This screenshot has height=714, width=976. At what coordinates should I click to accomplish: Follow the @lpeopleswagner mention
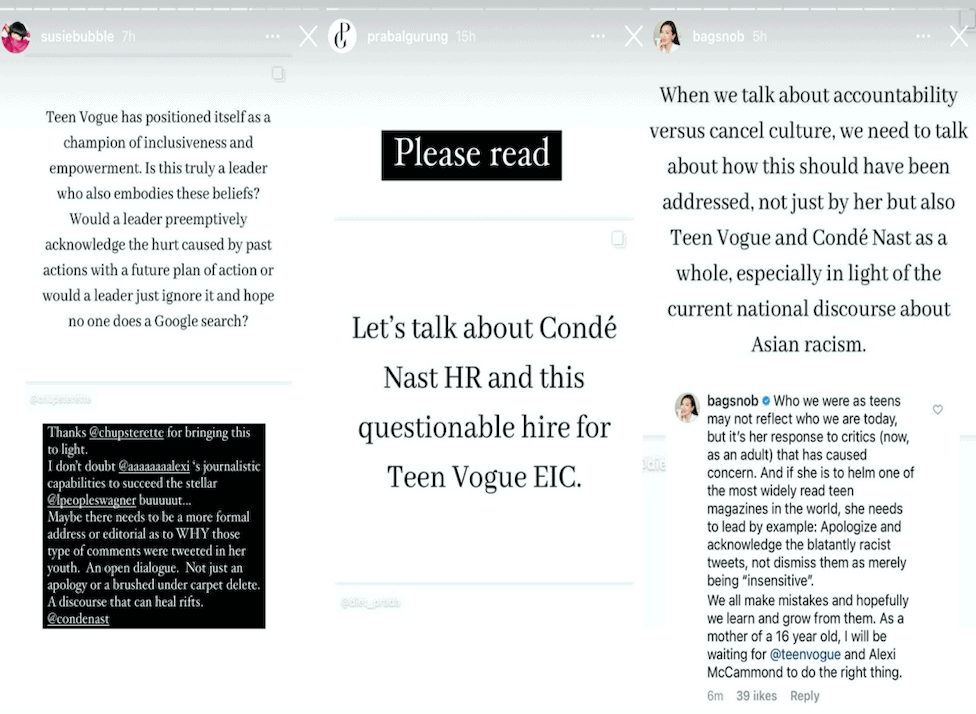click(92, 500)
